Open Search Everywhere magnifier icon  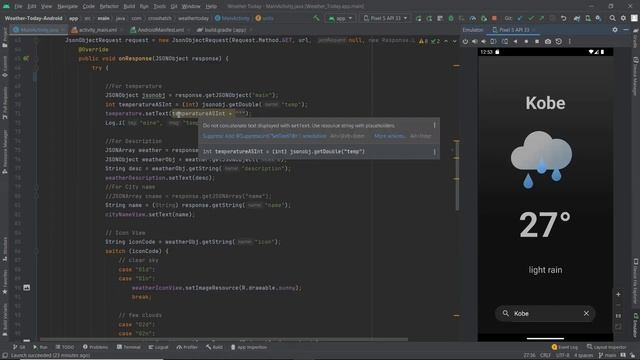tap(612, 18)
